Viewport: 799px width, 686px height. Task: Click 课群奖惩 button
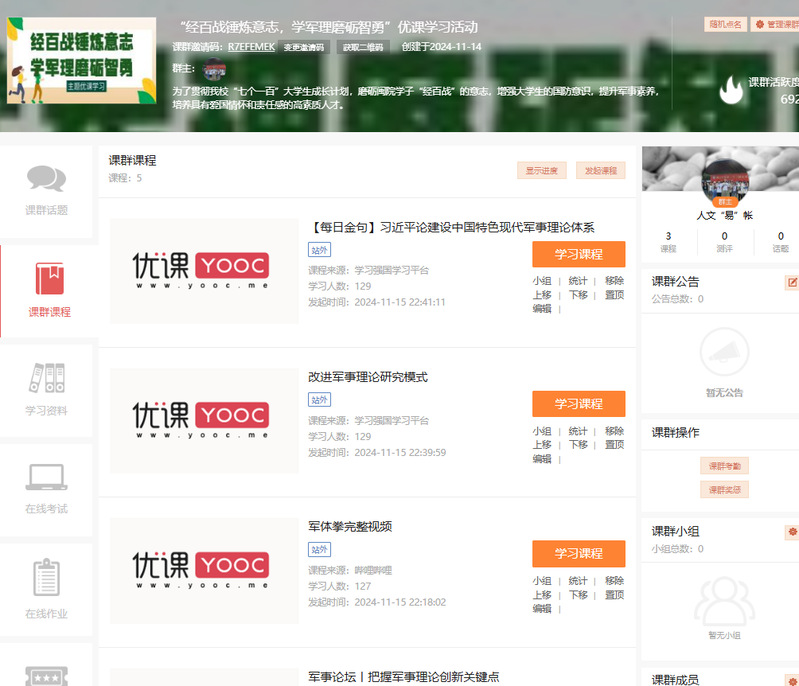pyautogui.click(x=725, y=490)
